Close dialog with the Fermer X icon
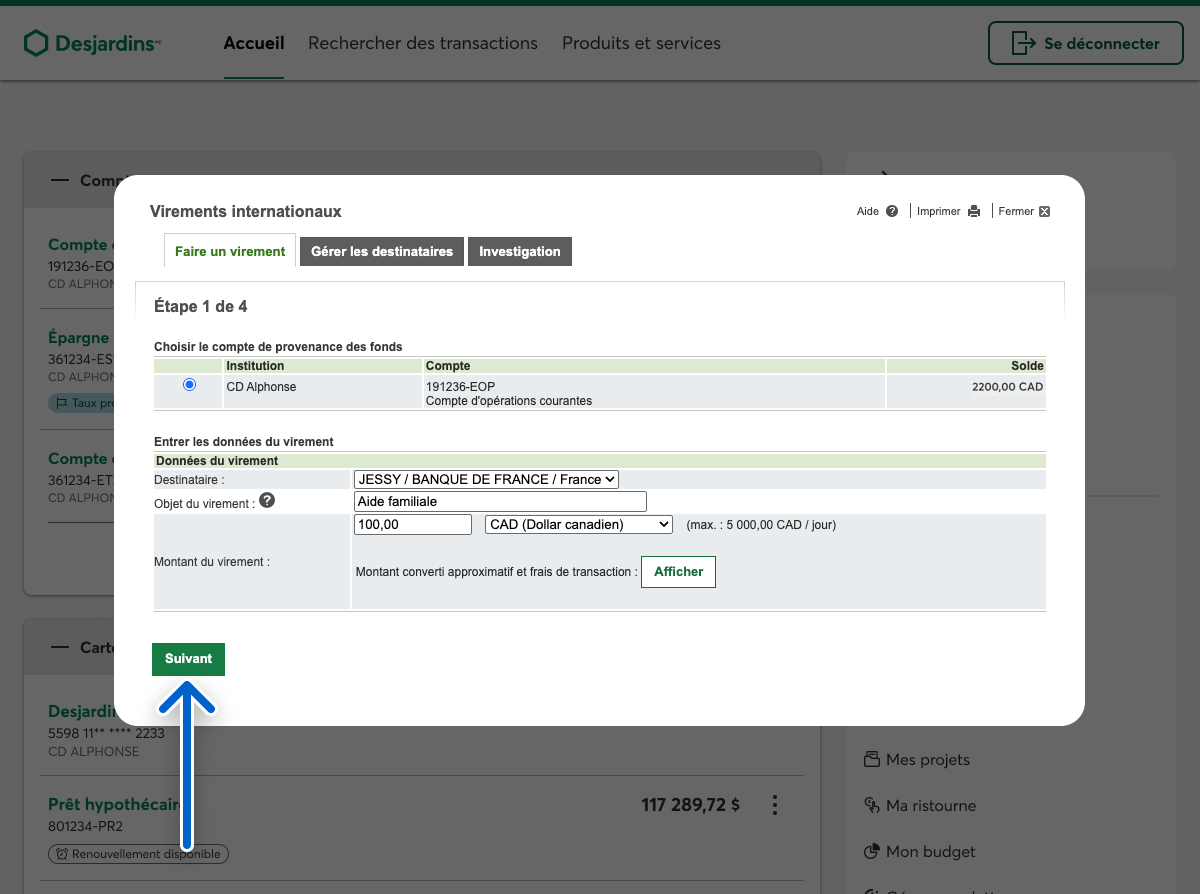This screenshot has width=1200, height=894. (1044, 211)
